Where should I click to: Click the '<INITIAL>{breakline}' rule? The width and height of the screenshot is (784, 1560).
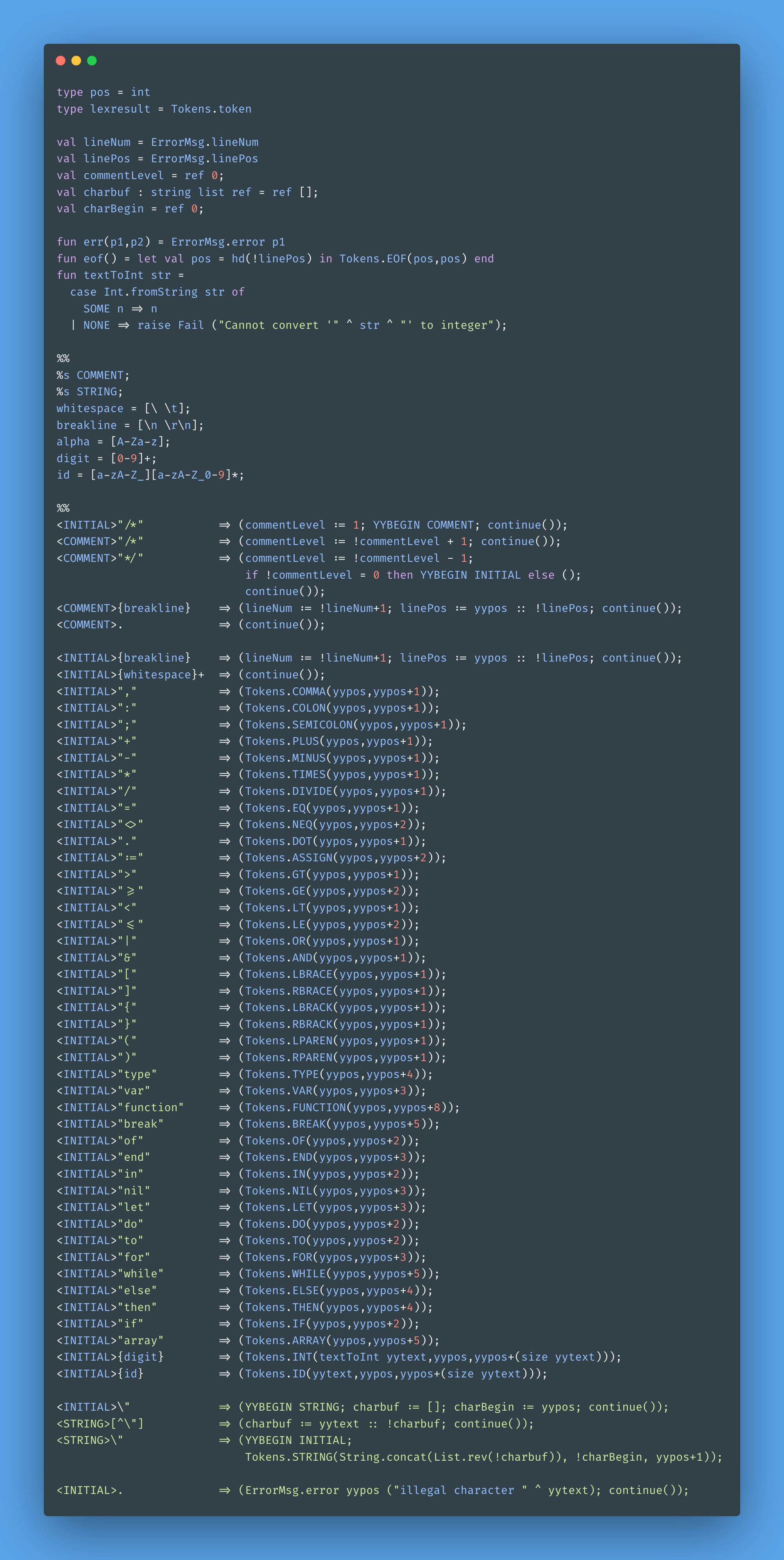[x=369, y=658]
